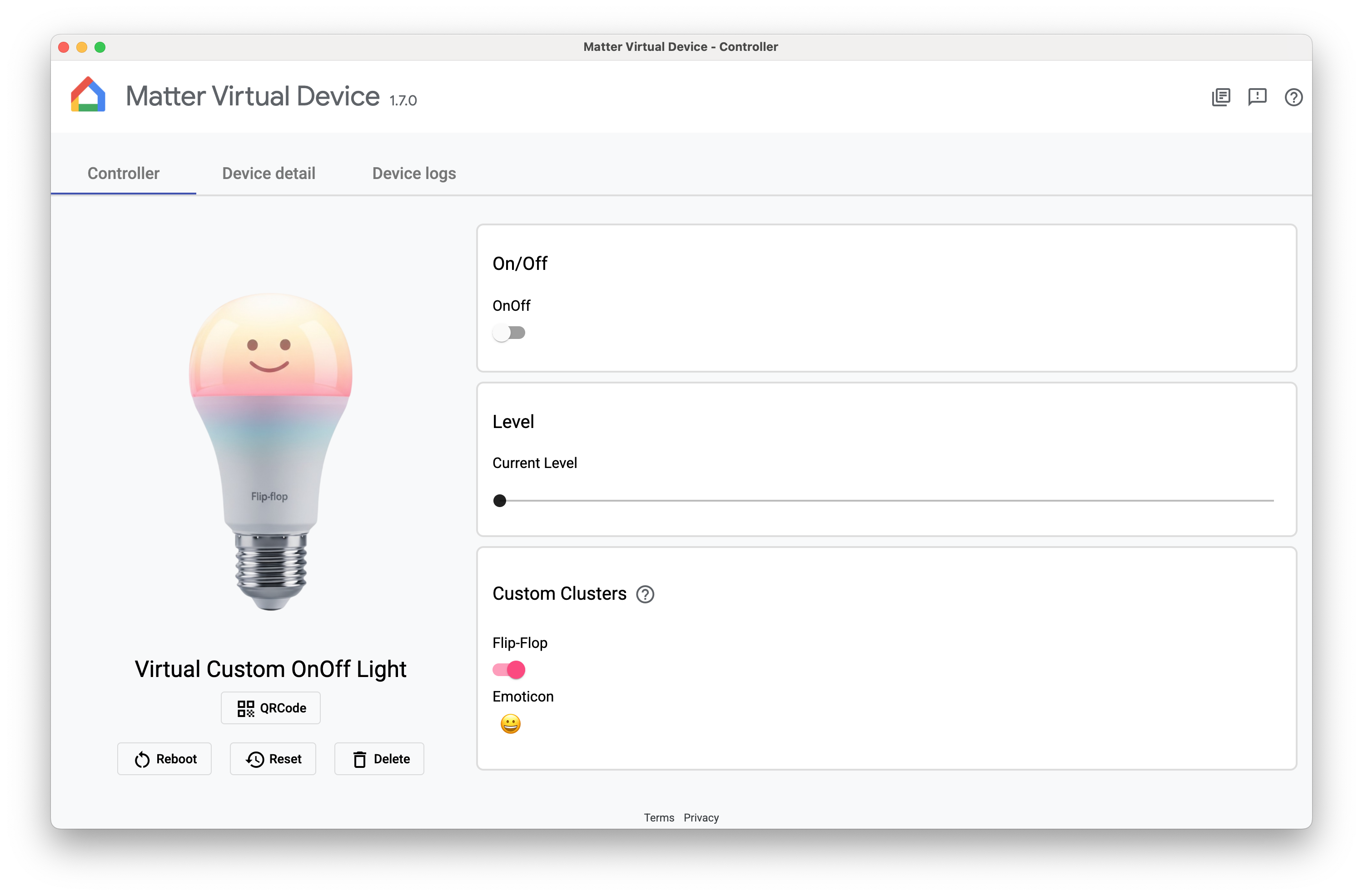The width and height of the screenshot is (1363, 896).
Task: Select the Controller tab
Action: click(x=123, y=173)
